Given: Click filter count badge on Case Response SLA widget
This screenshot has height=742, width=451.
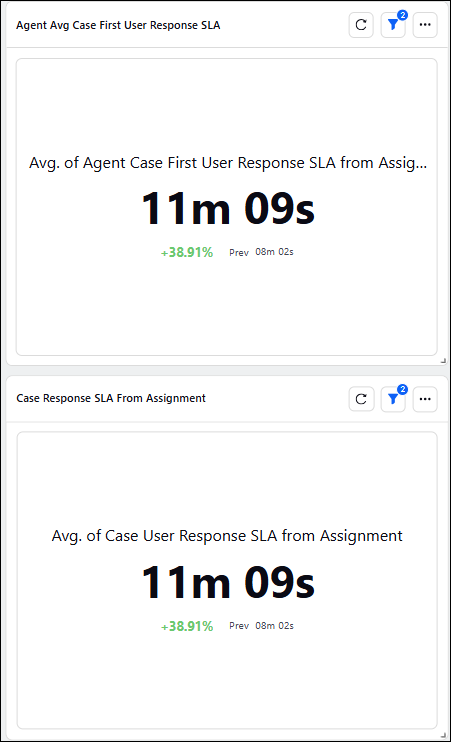Looking at the screenshot, I should (x=402, y=389).
